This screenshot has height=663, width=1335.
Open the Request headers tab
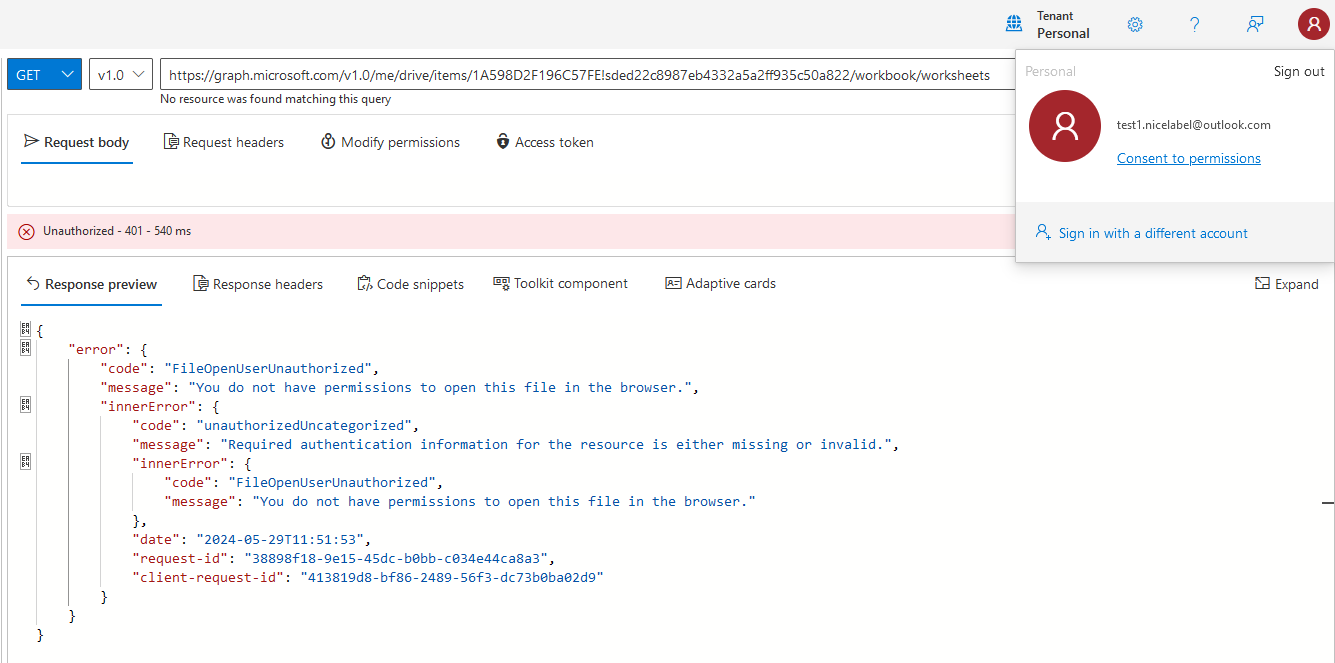coord(223,141)
